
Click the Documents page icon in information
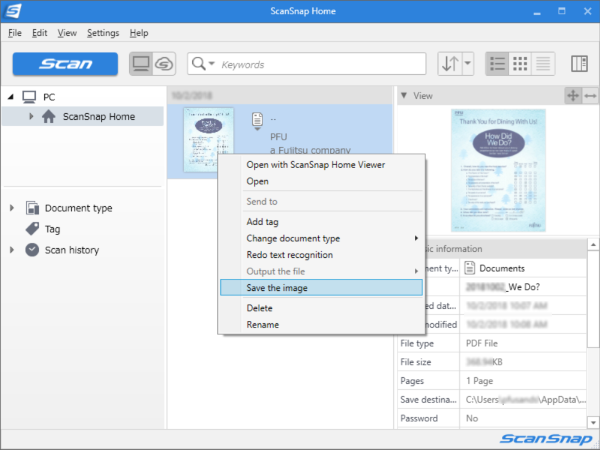point(470,268)
